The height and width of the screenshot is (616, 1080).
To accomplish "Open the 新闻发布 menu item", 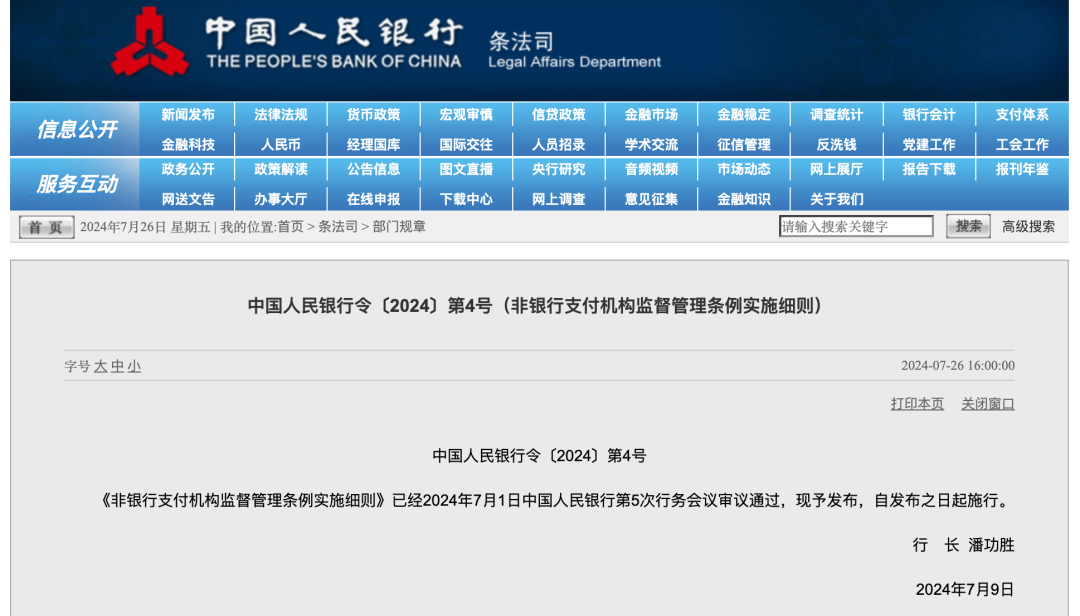I will click(x=188, y=115).
